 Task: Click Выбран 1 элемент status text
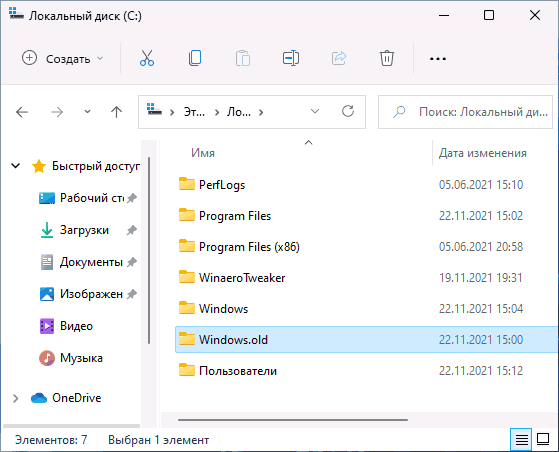[158, 440]
